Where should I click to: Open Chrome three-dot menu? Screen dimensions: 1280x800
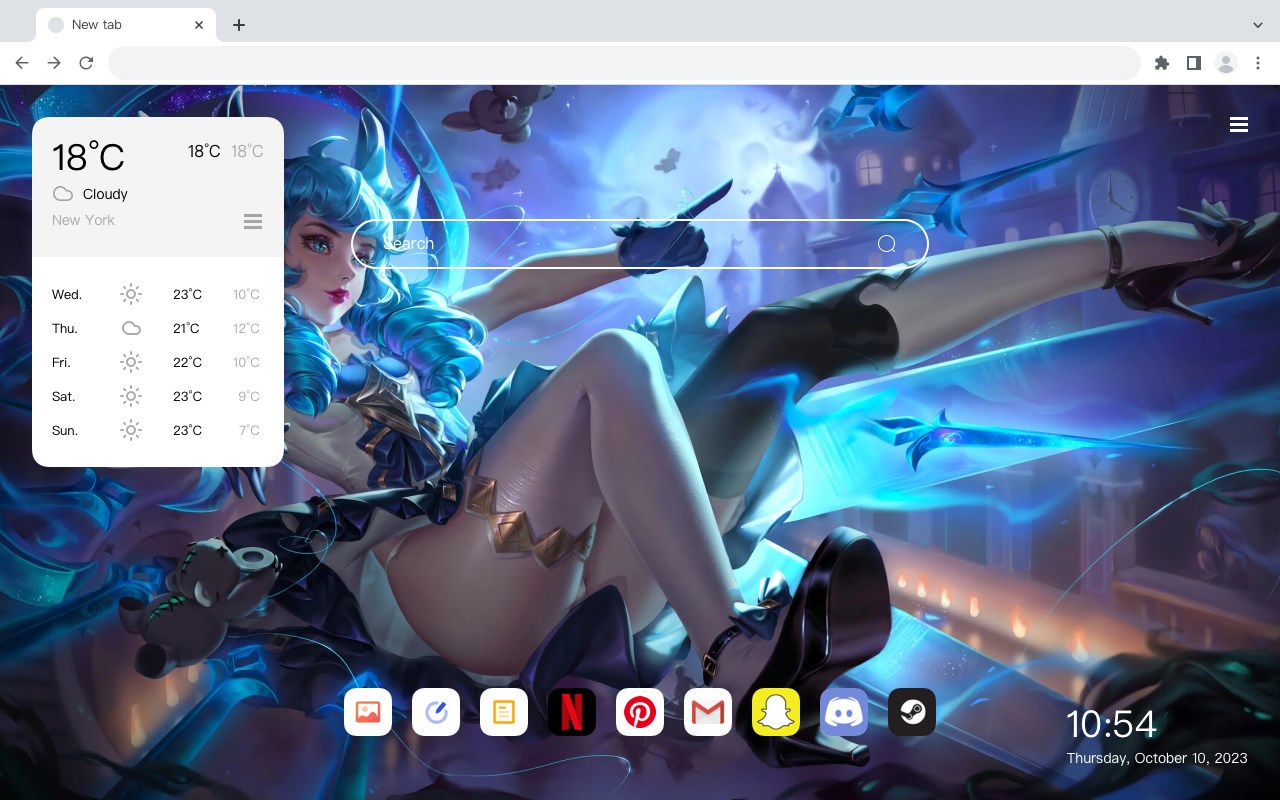[1258, 63]
